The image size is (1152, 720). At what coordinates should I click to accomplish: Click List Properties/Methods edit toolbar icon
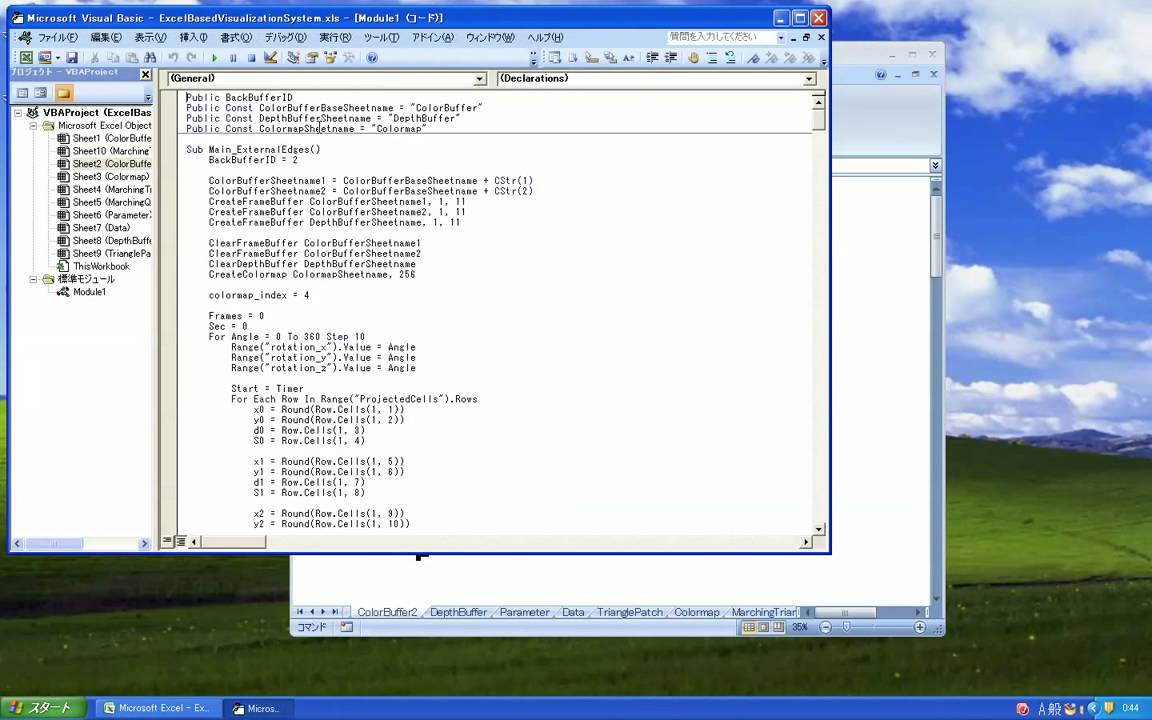click(x=555, y=57)
